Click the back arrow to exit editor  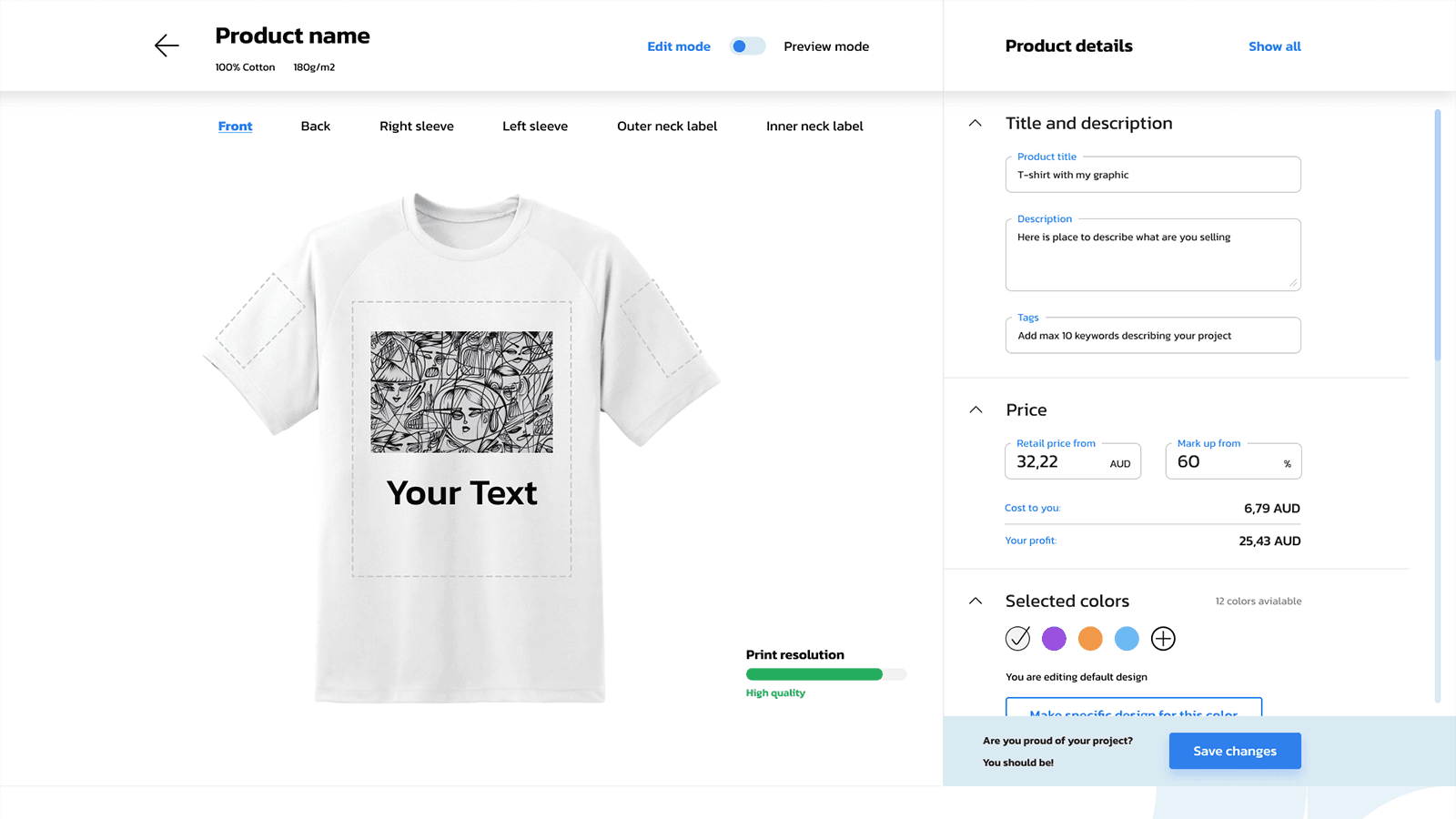point(167,45)
